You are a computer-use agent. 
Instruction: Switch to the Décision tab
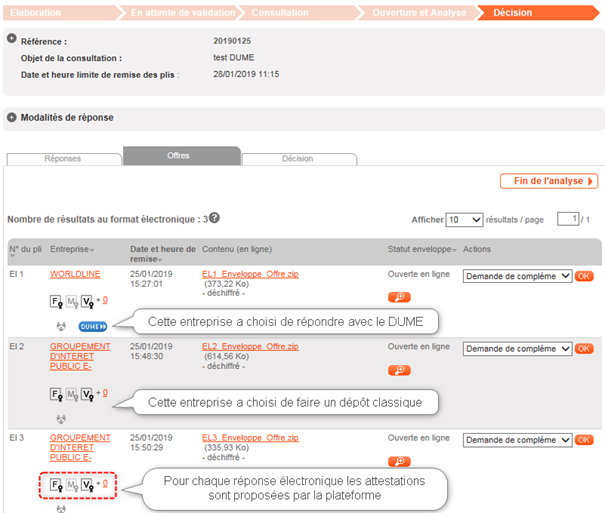[297, 158]
